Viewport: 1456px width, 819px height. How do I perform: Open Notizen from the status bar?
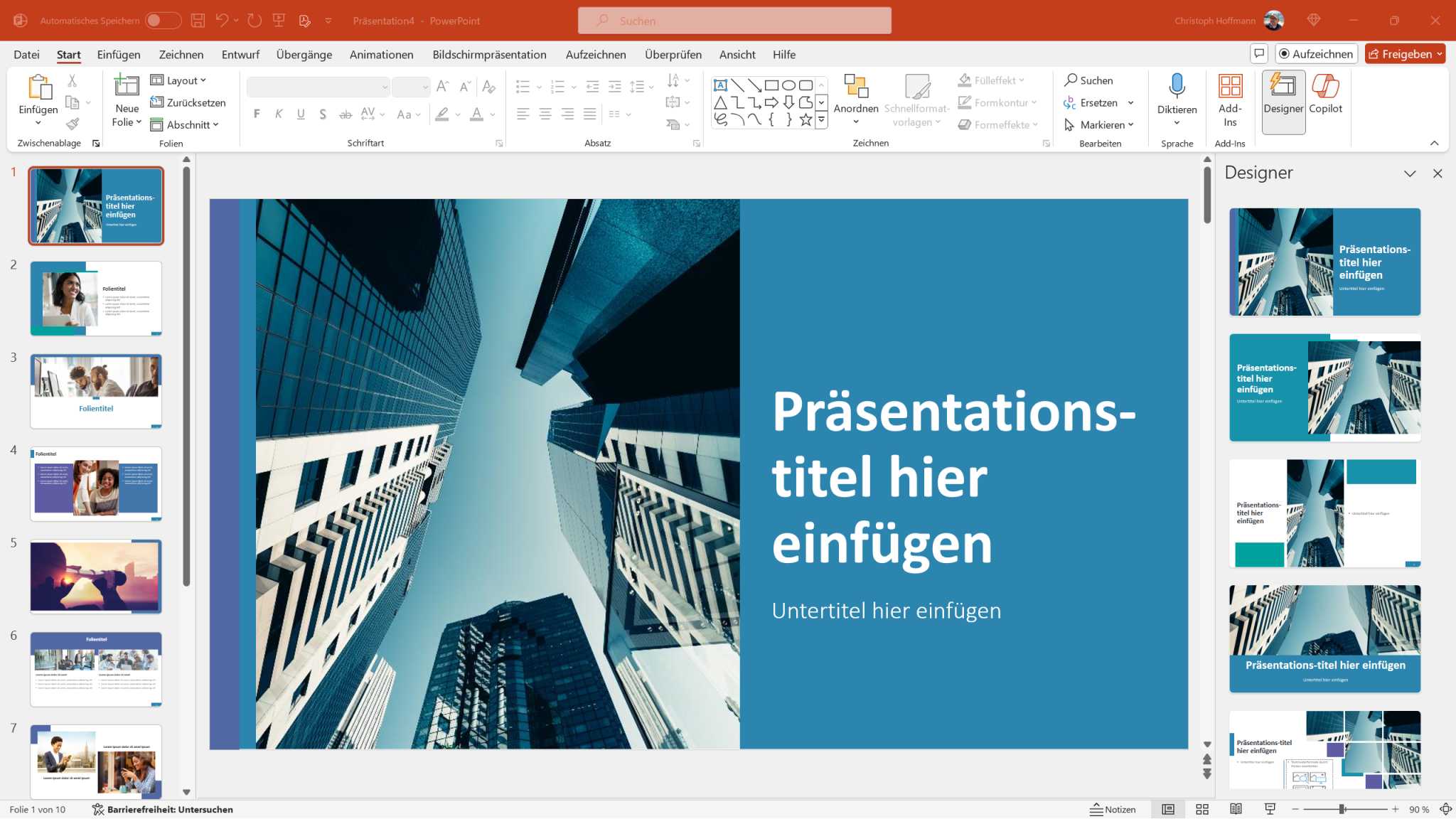(1111, 809)
